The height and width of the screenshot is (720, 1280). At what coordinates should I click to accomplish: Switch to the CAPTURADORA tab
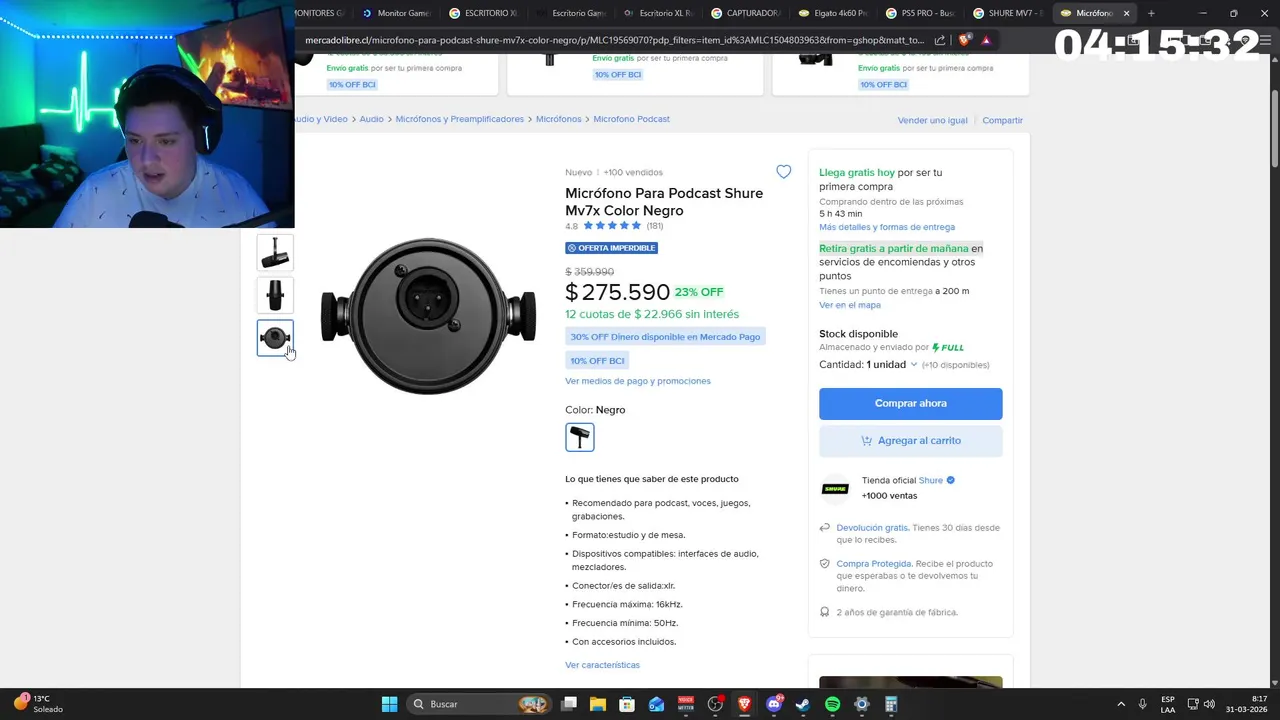tap(746, 13)
